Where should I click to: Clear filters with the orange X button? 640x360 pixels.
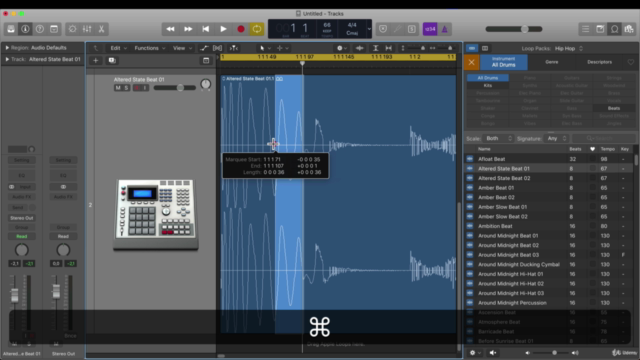(x=471, y=62)
